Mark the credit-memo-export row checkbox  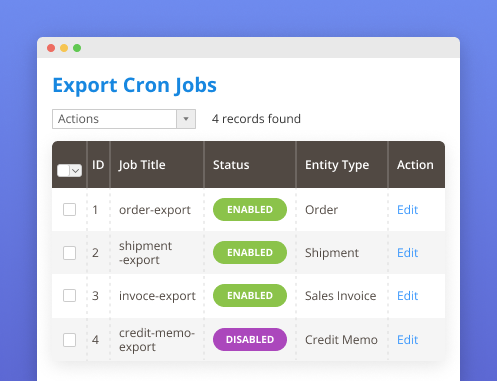(69, 340)
